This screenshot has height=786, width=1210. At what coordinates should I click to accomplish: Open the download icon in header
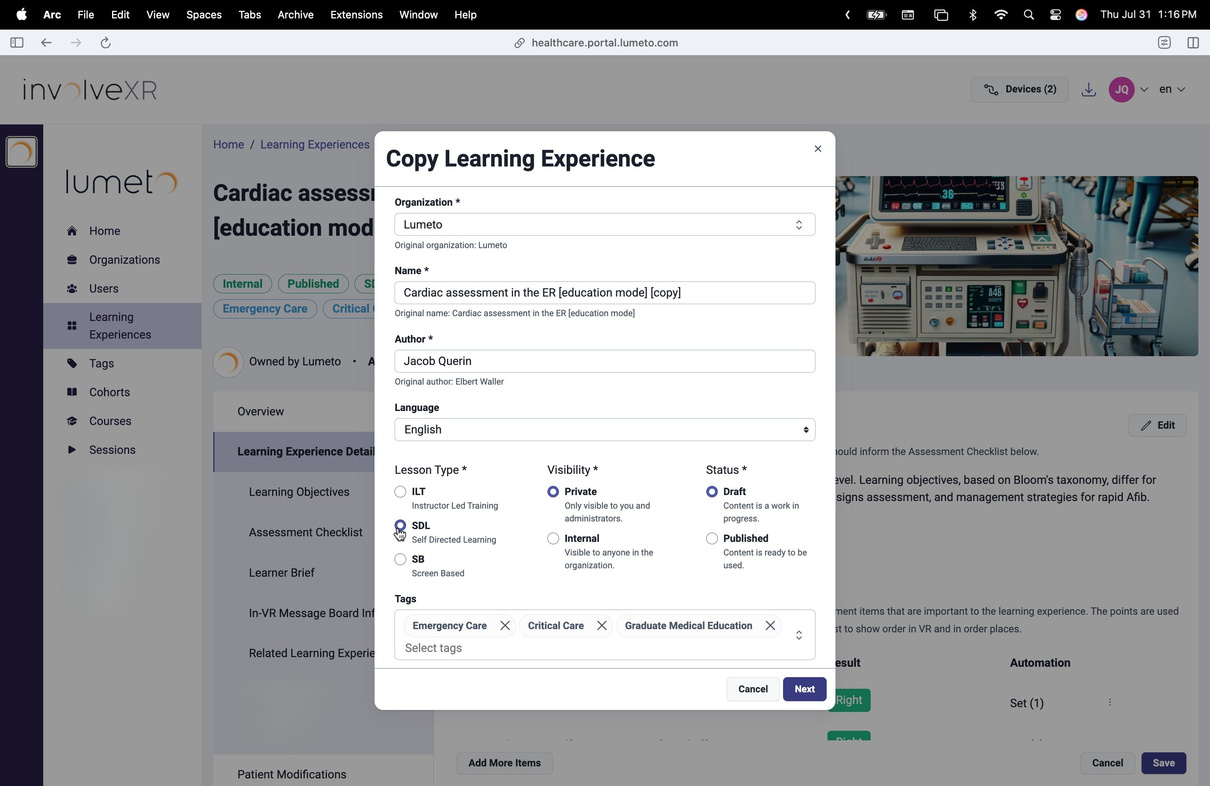point(1088,90)
